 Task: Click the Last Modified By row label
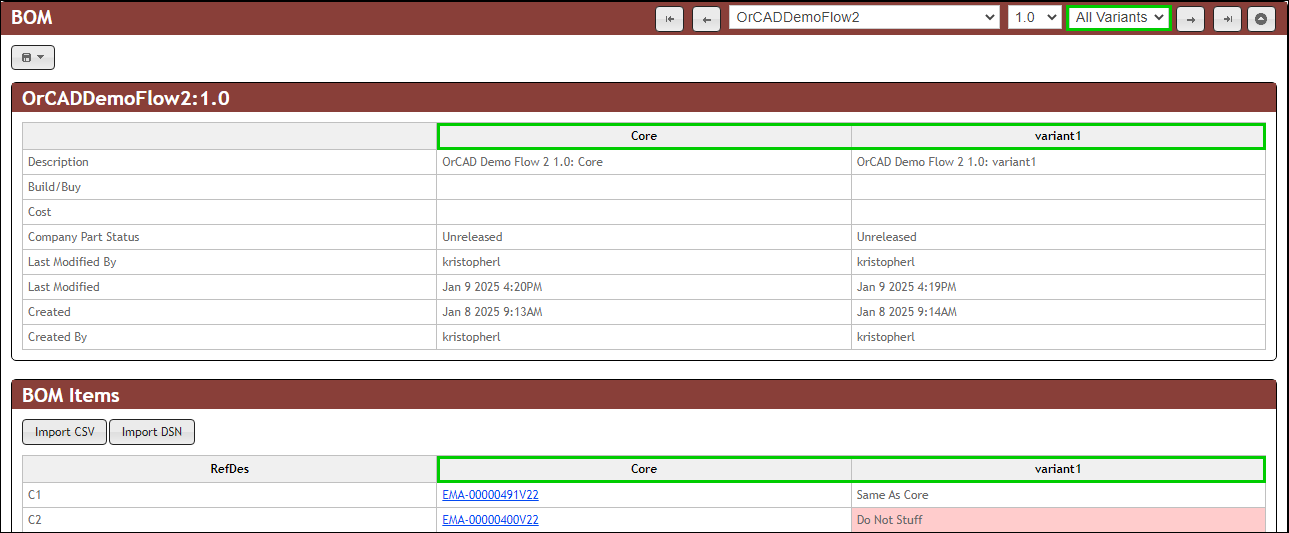[72, 262]
